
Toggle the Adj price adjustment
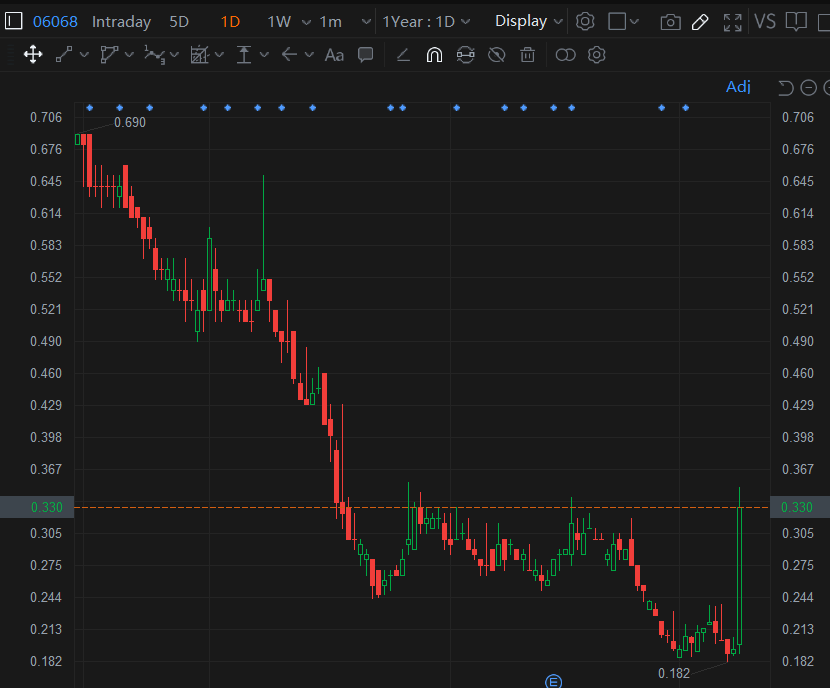coord(738,87)
